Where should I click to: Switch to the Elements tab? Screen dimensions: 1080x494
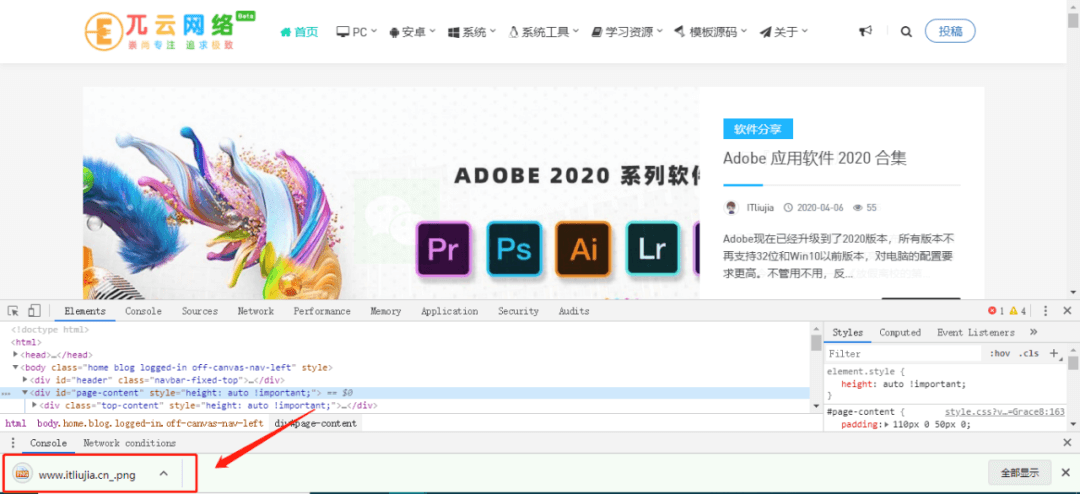[85, 311]
